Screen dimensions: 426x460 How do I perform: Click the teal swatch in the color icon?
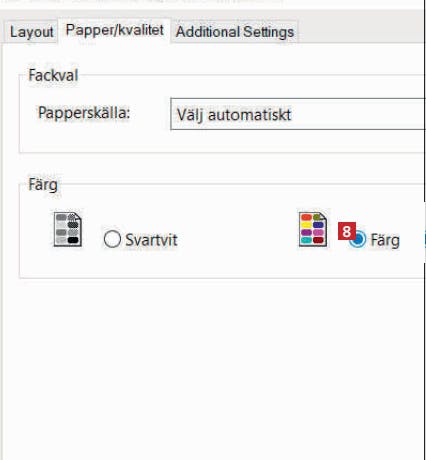pos(306,240)
